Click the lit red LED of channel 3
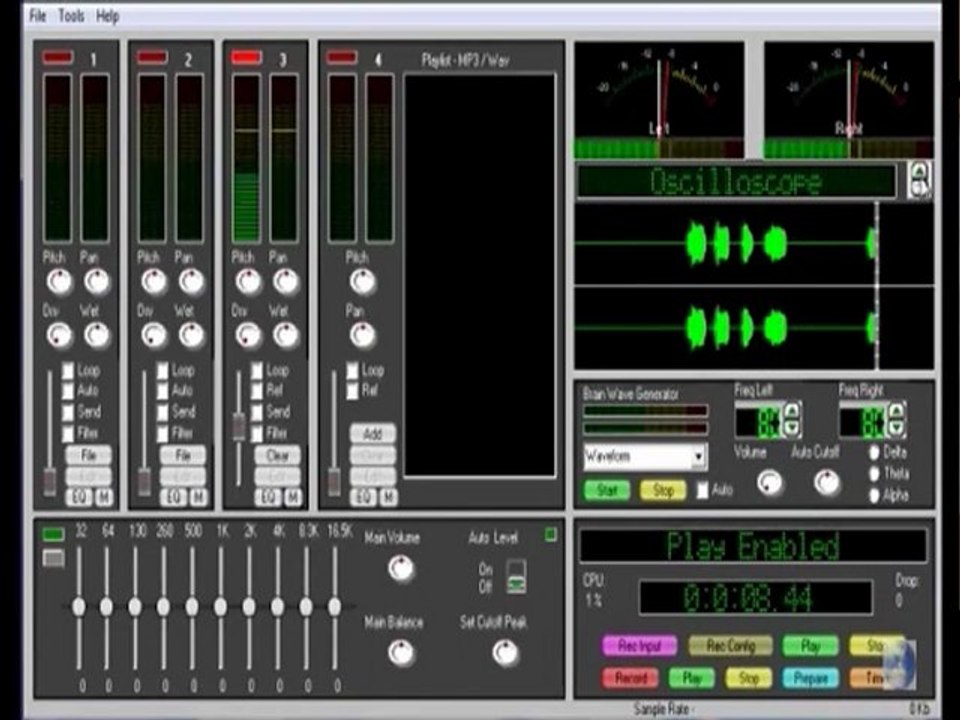The height and width of the screenshot is (720, 960). 247,58
